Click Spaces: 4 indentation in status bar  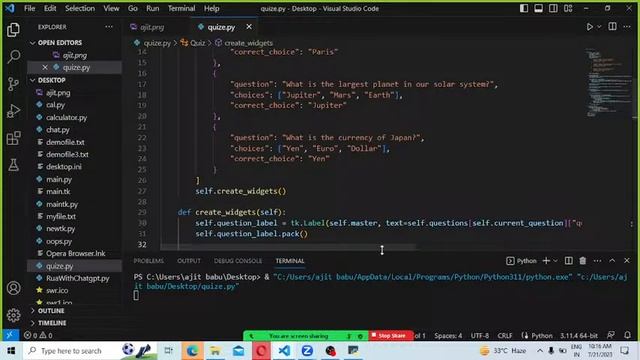coord(448,336)
